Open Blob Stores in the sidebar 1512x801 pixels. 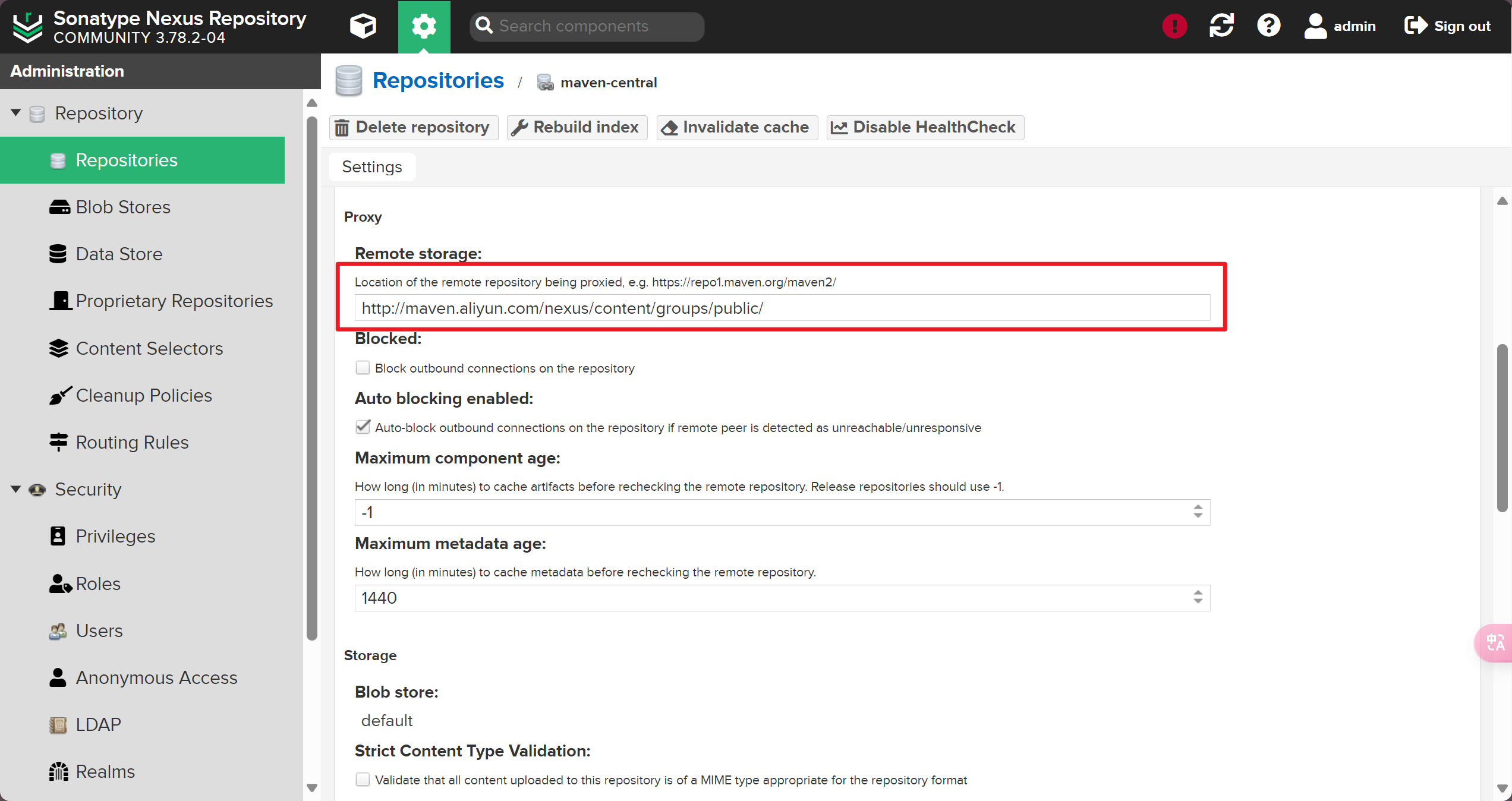tap(123, 207)
